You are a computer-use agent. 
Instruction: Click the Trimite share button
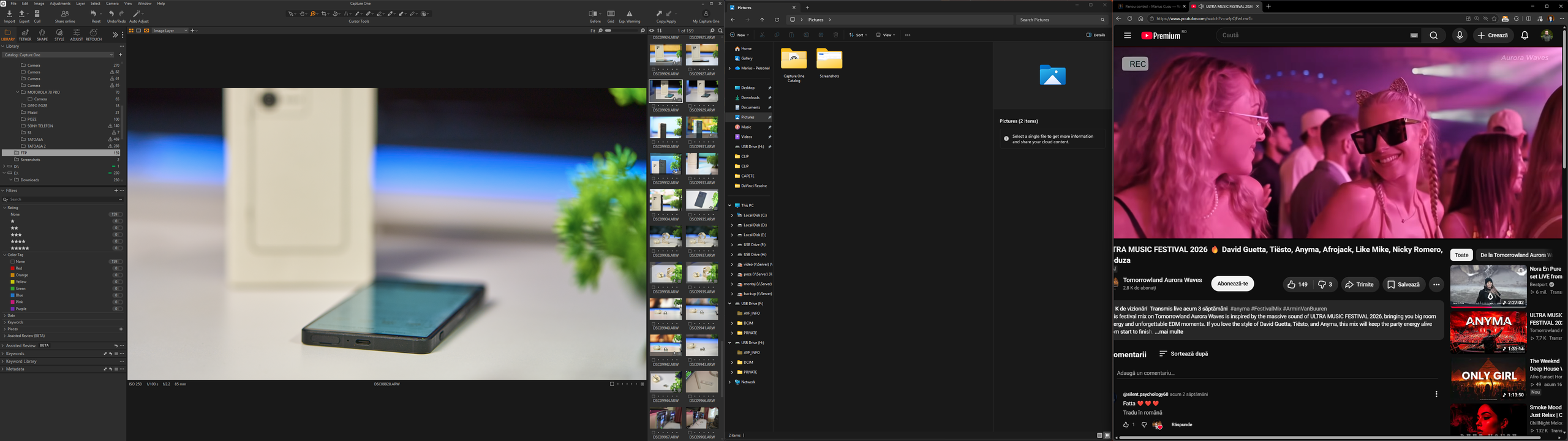[x=1360, y=284]
